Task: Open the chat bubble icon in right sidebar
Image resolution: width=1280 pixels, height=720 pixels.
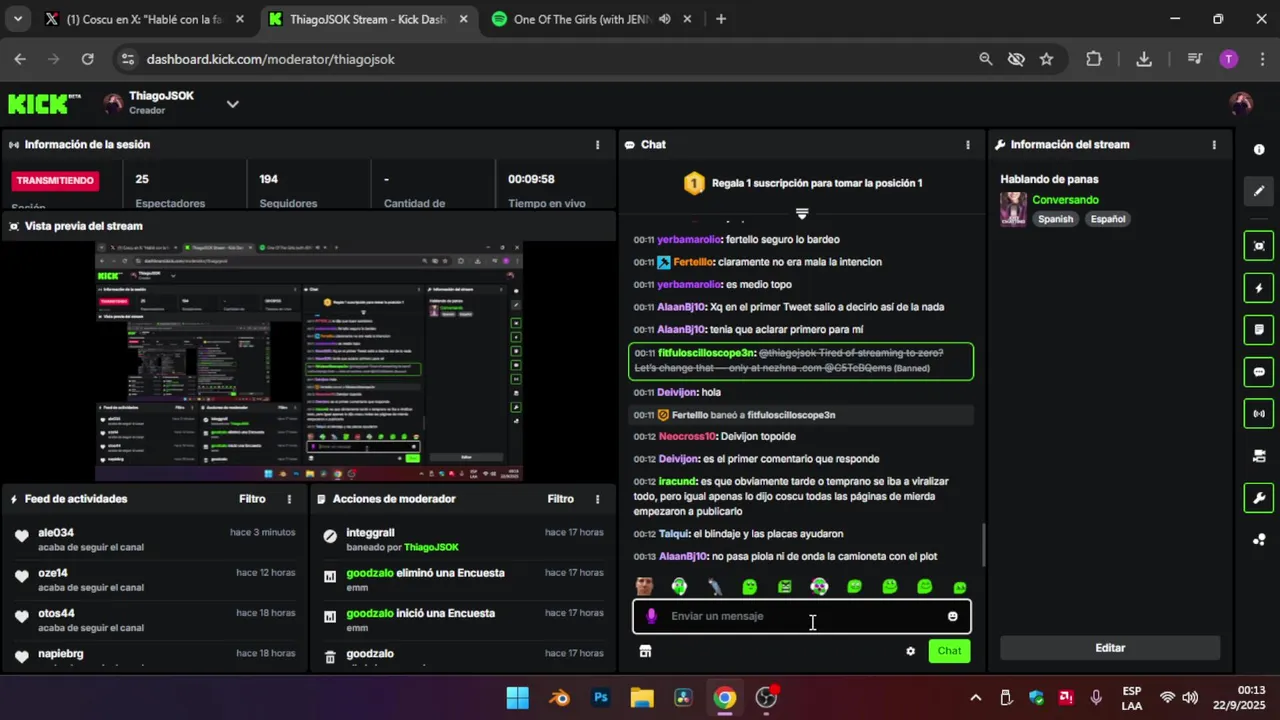Action: click(1259, 372)
